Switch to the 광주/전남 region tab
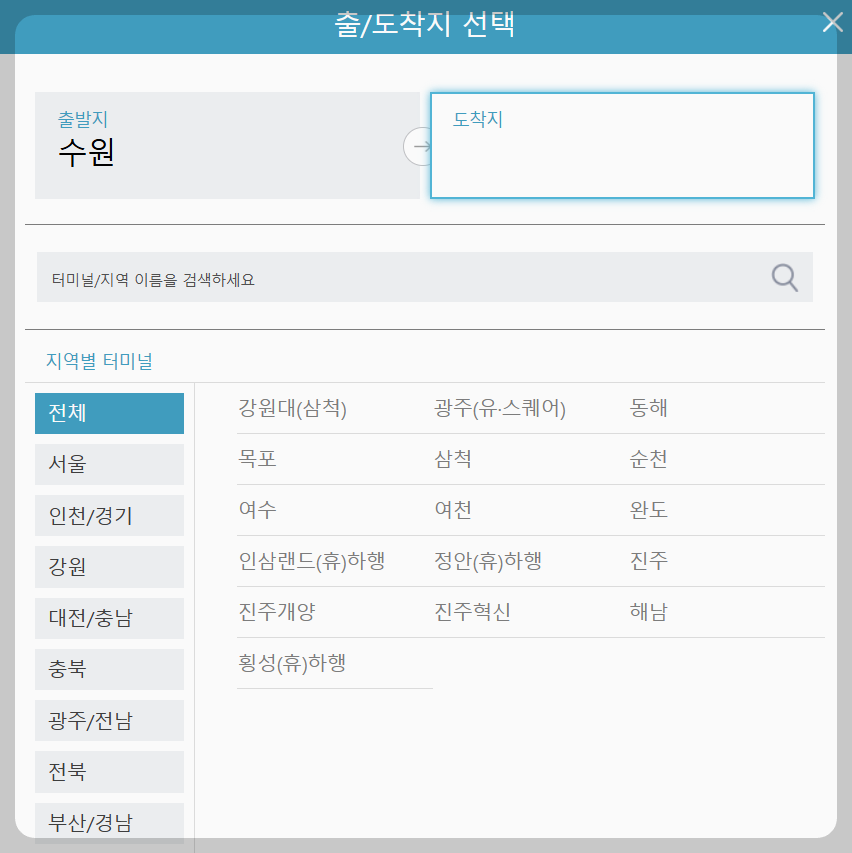 [109, 720]
